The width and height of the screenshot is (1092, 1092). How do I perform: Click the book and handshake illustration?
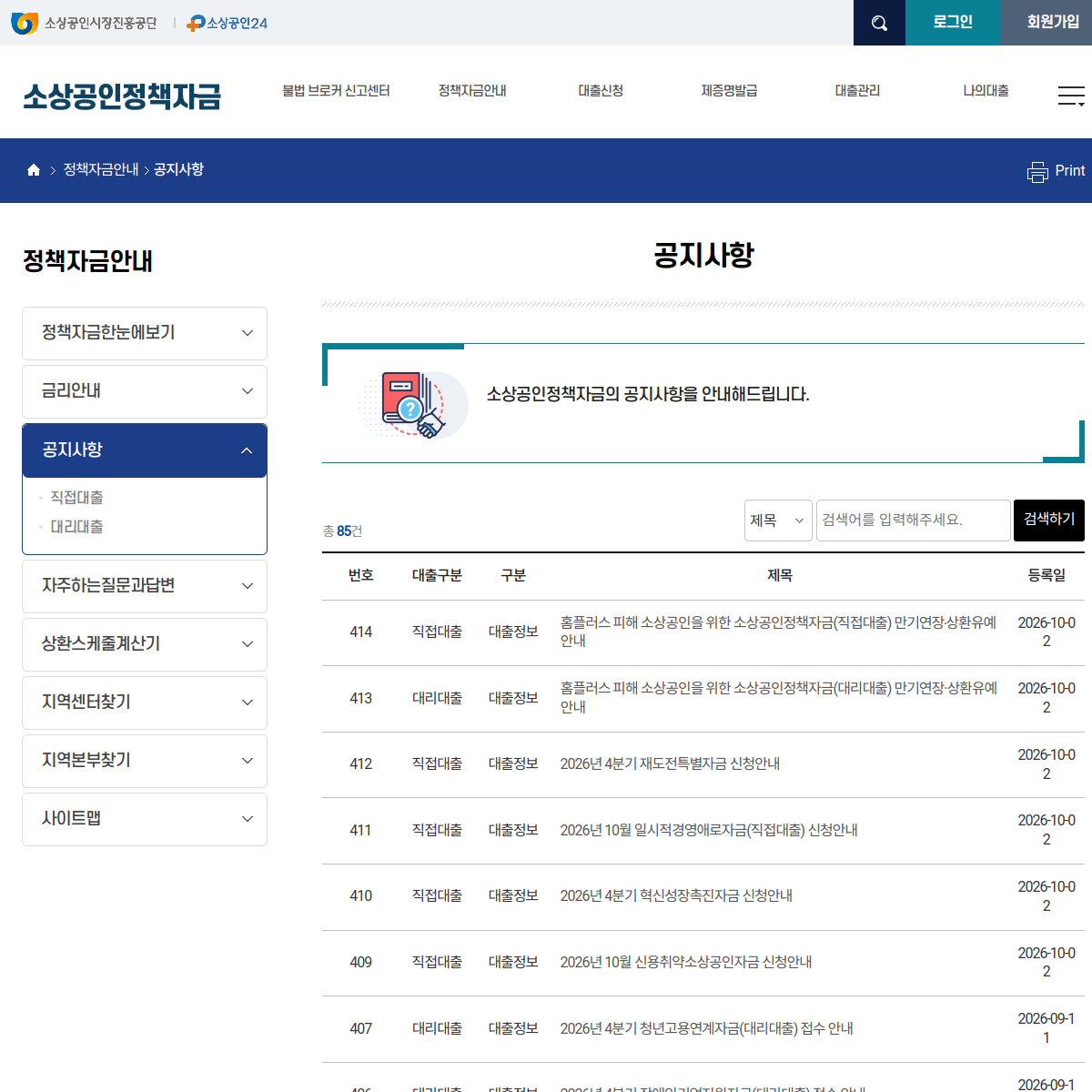tap(414, 404)
